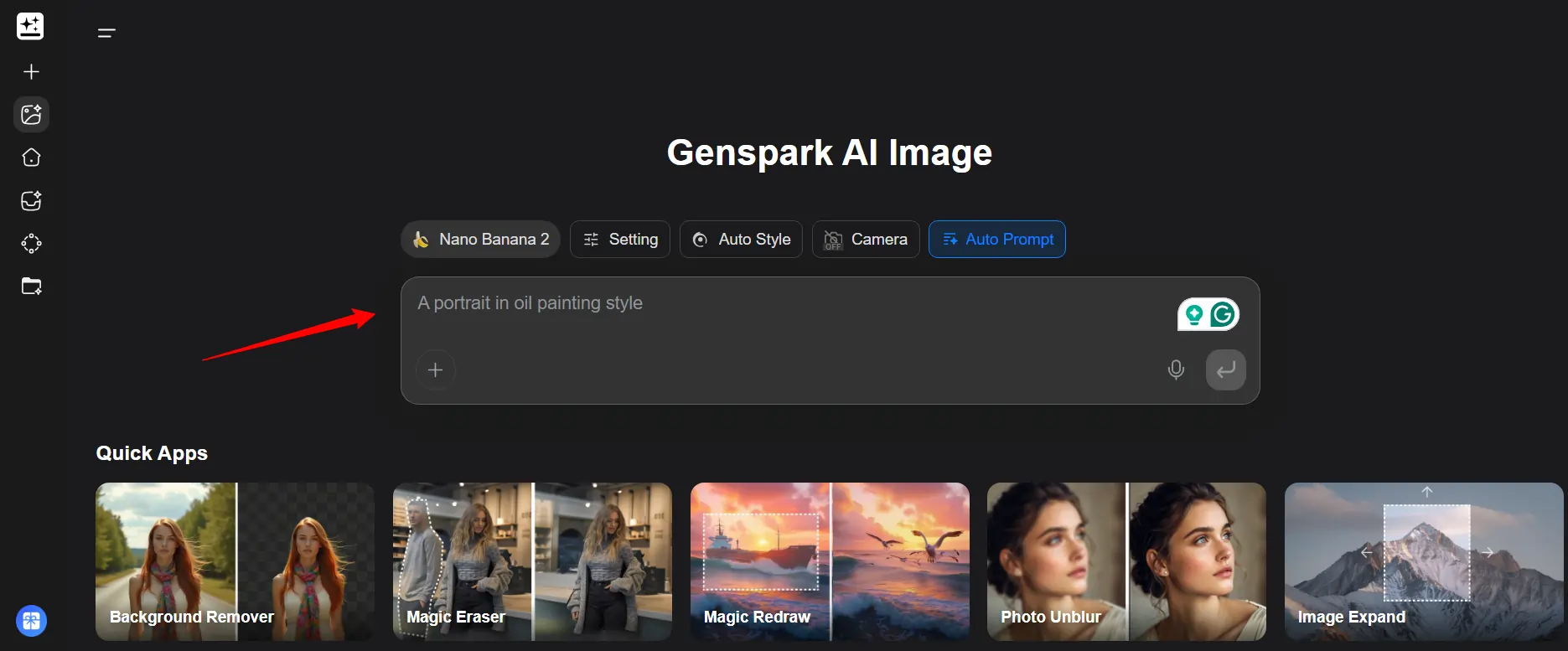
Task: Click the Genspark AI Image title
Action: [x=830, y=153]
